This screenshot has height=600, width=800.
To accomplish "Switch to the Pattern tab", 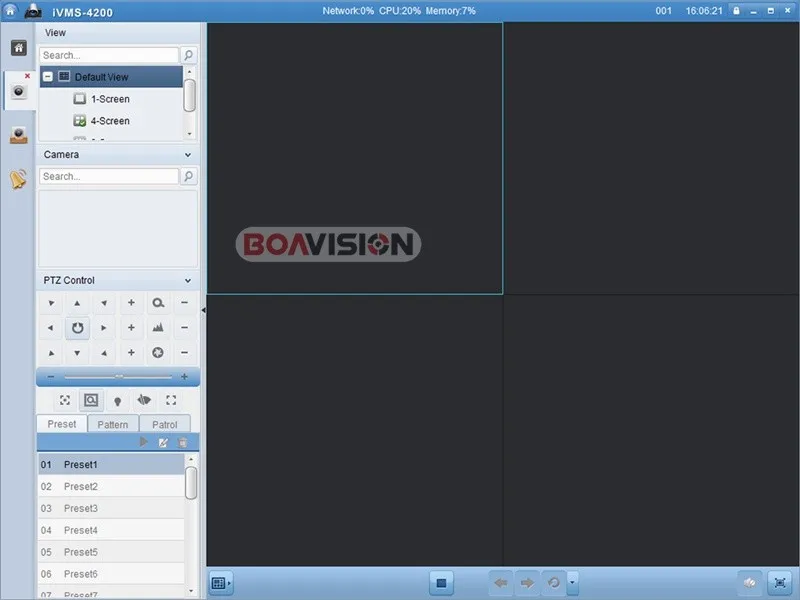I will 113,424.
